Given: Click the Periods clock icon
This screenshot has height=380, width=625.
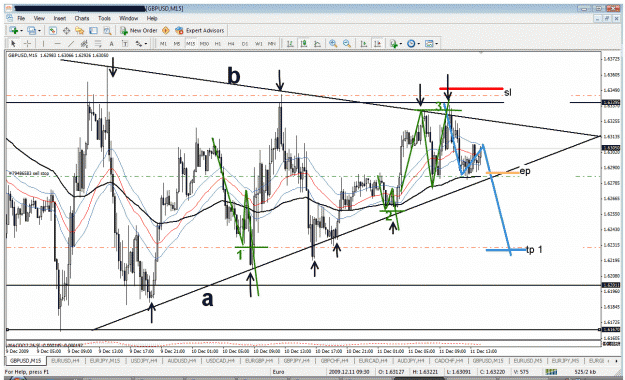Looking at the screenshot, I should [411, 43].
